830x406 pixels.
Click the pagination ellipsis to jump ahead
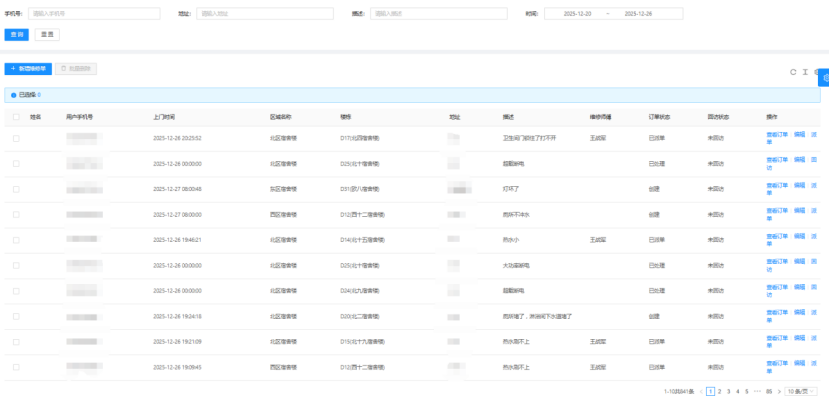pos(756,391)
